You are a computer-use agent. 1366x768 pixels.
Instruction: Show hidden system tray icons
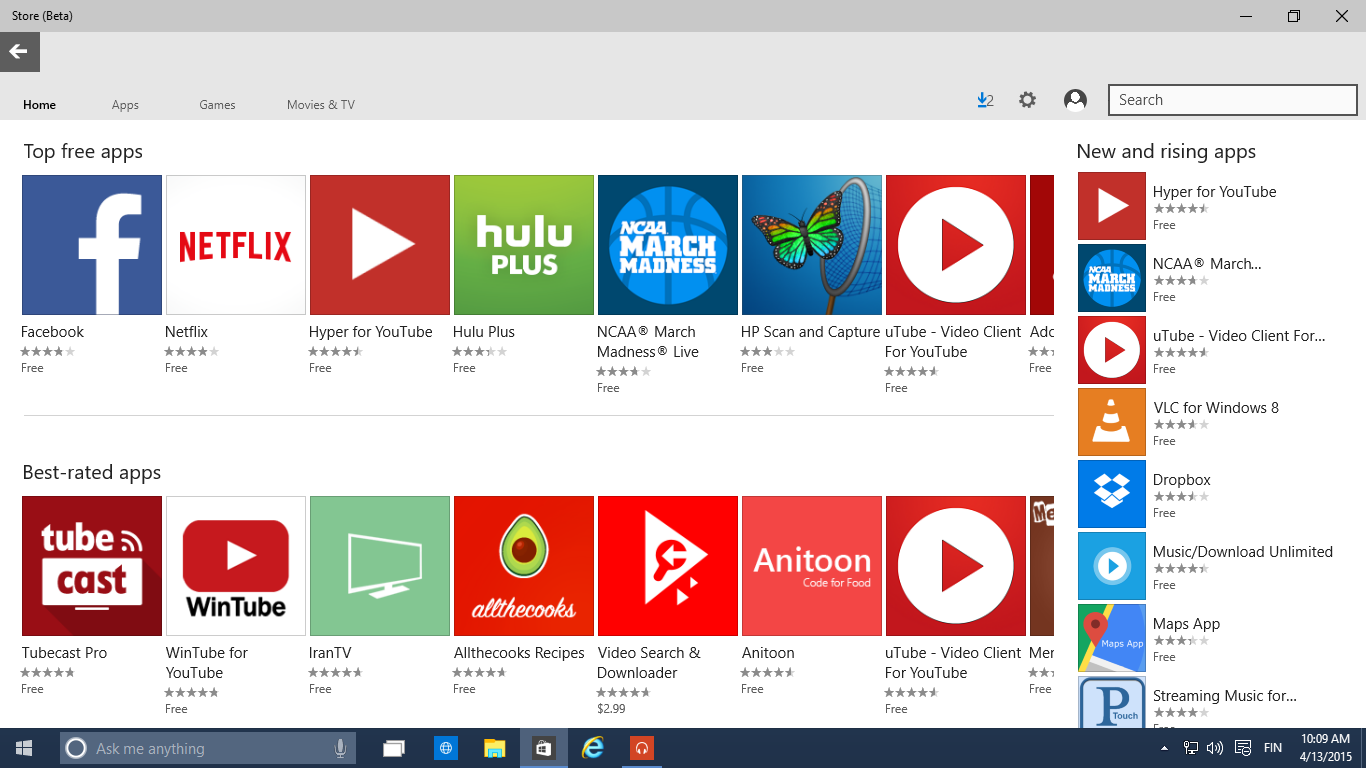click(x=1164, y=748)
